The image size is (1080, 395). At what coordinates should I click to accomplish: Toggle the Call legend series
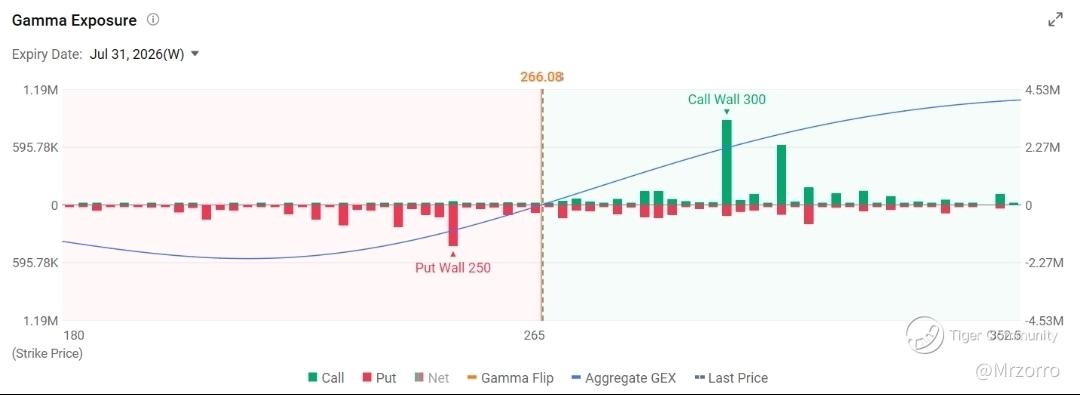click(326, 378)
